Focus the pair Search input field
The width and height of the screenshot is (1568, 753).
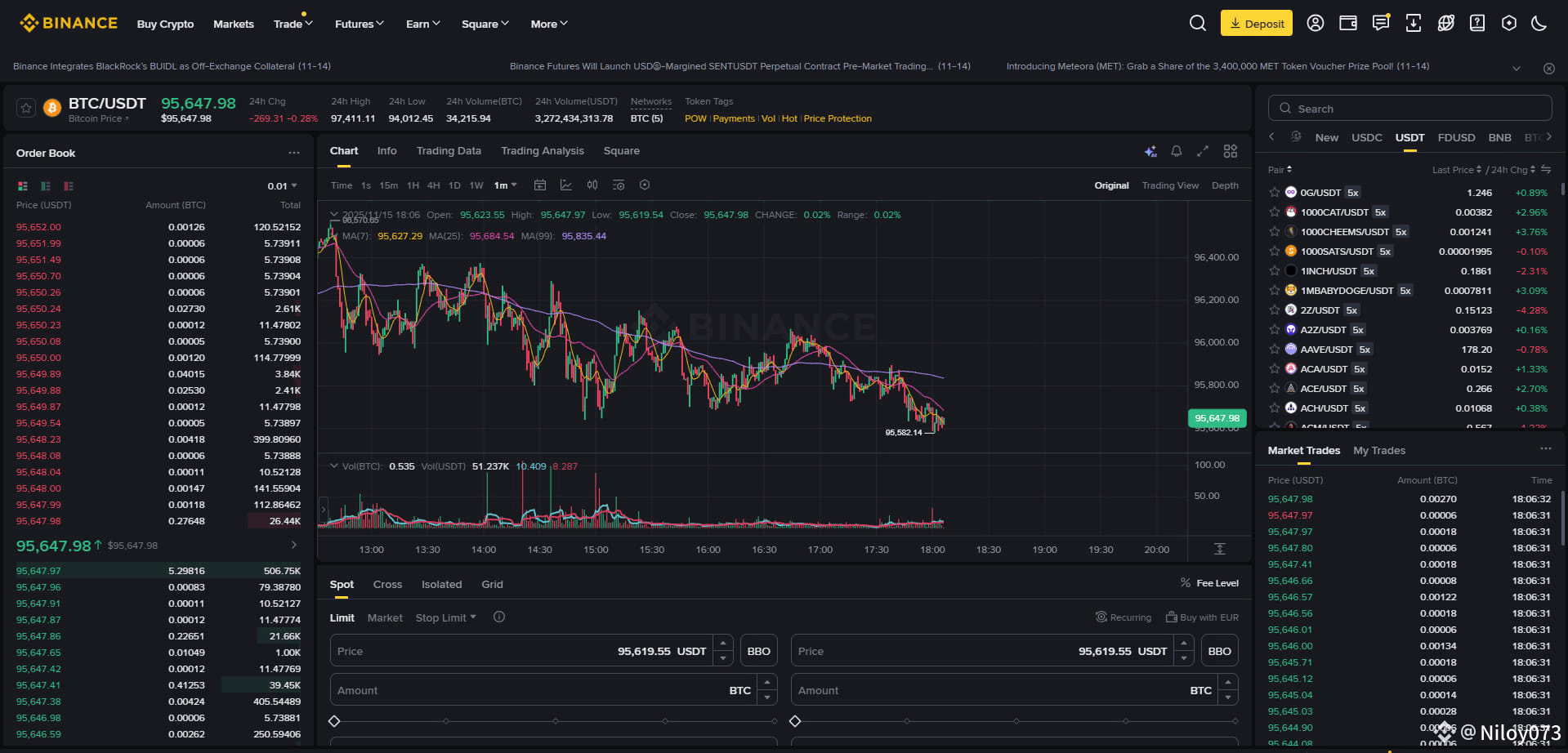1409,108
